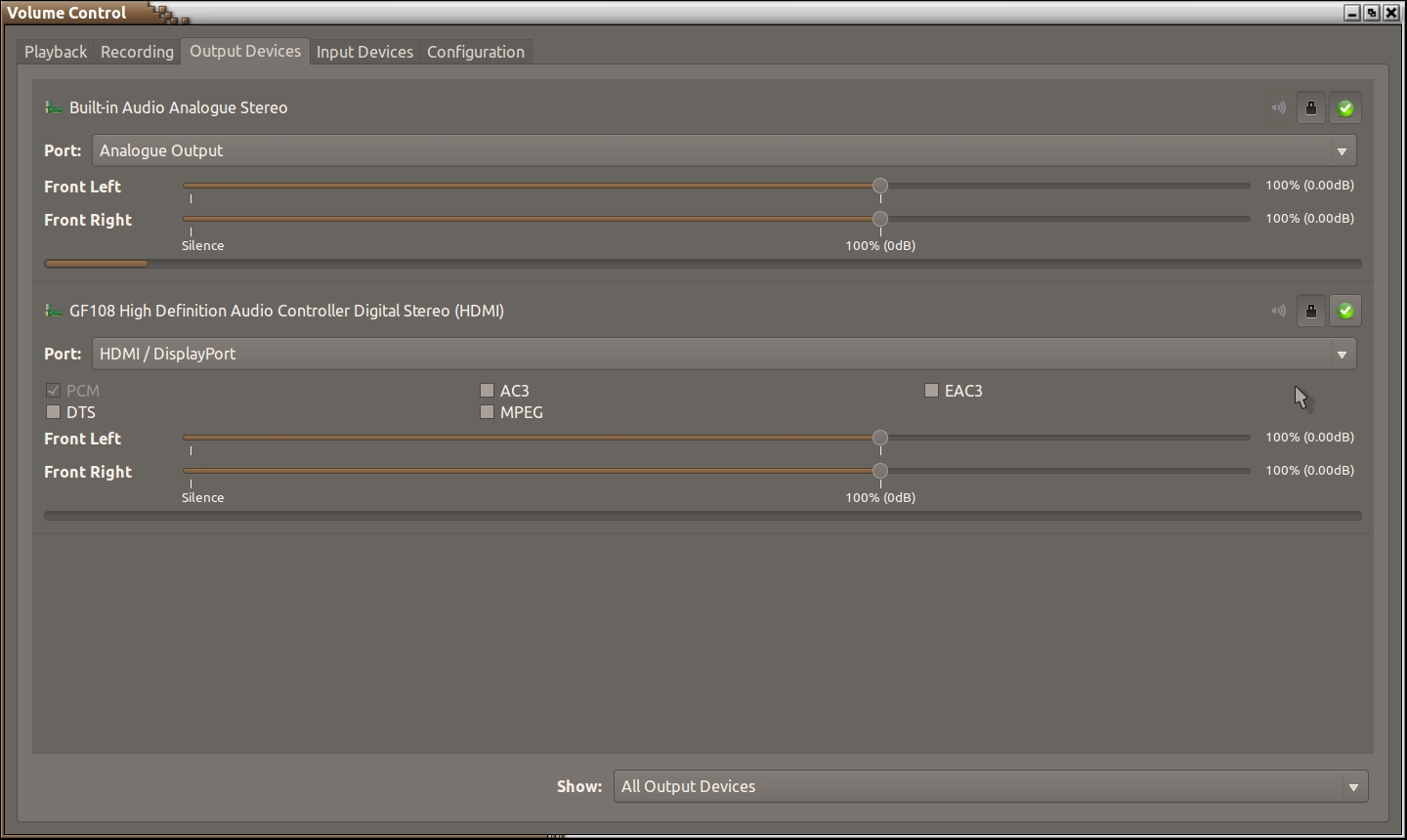The height and width of the screenshot is (840, 1407).
Task: Switch to the Input Devices tab
Action: [364, 52]
